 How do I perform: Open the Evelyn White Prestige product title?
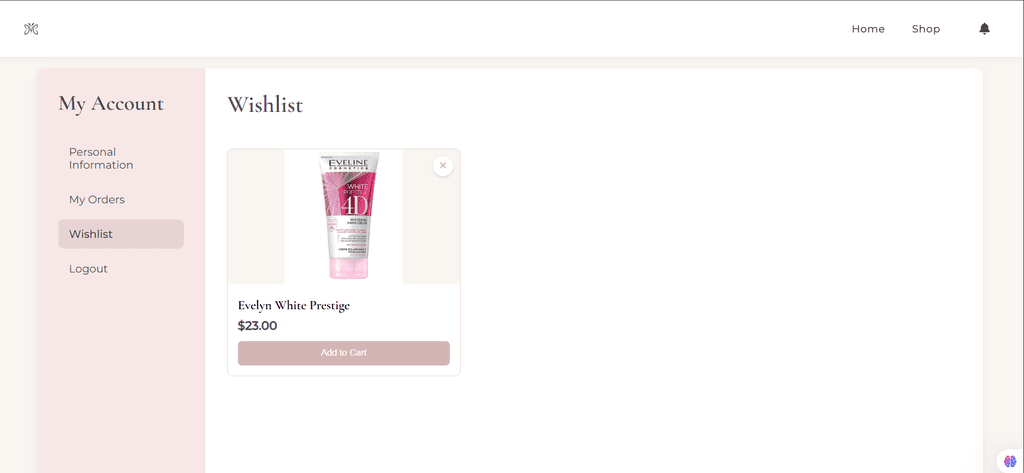(x=294, y=305)
